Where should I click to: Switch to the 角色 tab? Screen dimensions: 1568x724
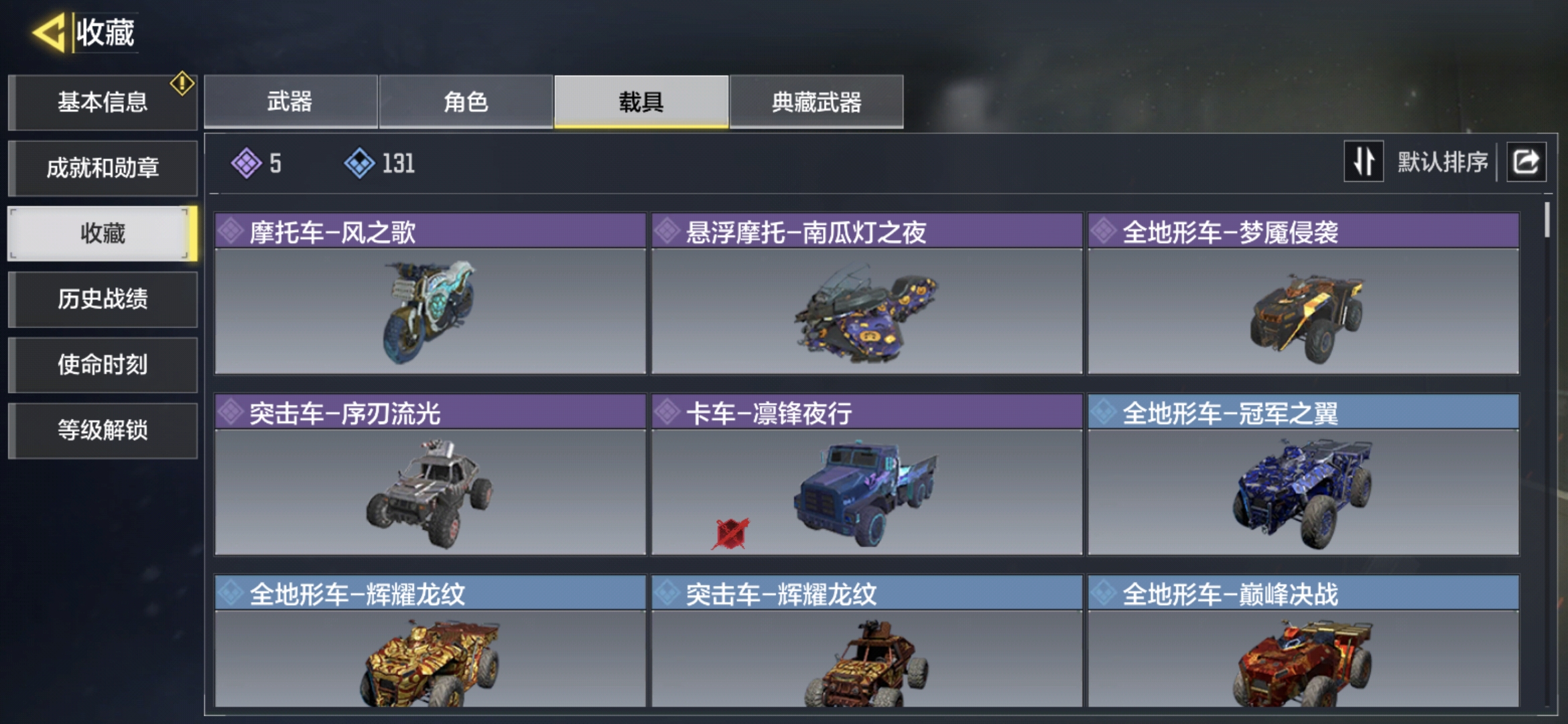pos(466,102)
